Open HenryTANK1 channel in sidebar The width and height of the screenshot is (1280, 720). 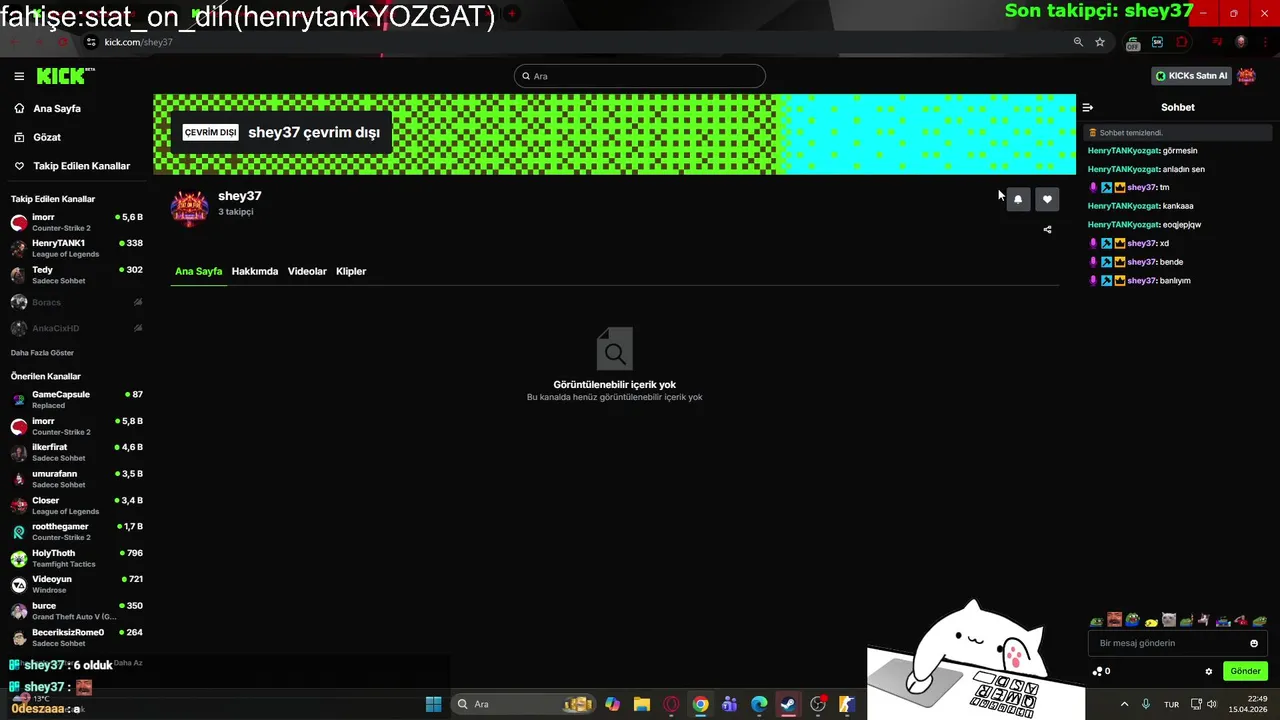click(77, 248)
